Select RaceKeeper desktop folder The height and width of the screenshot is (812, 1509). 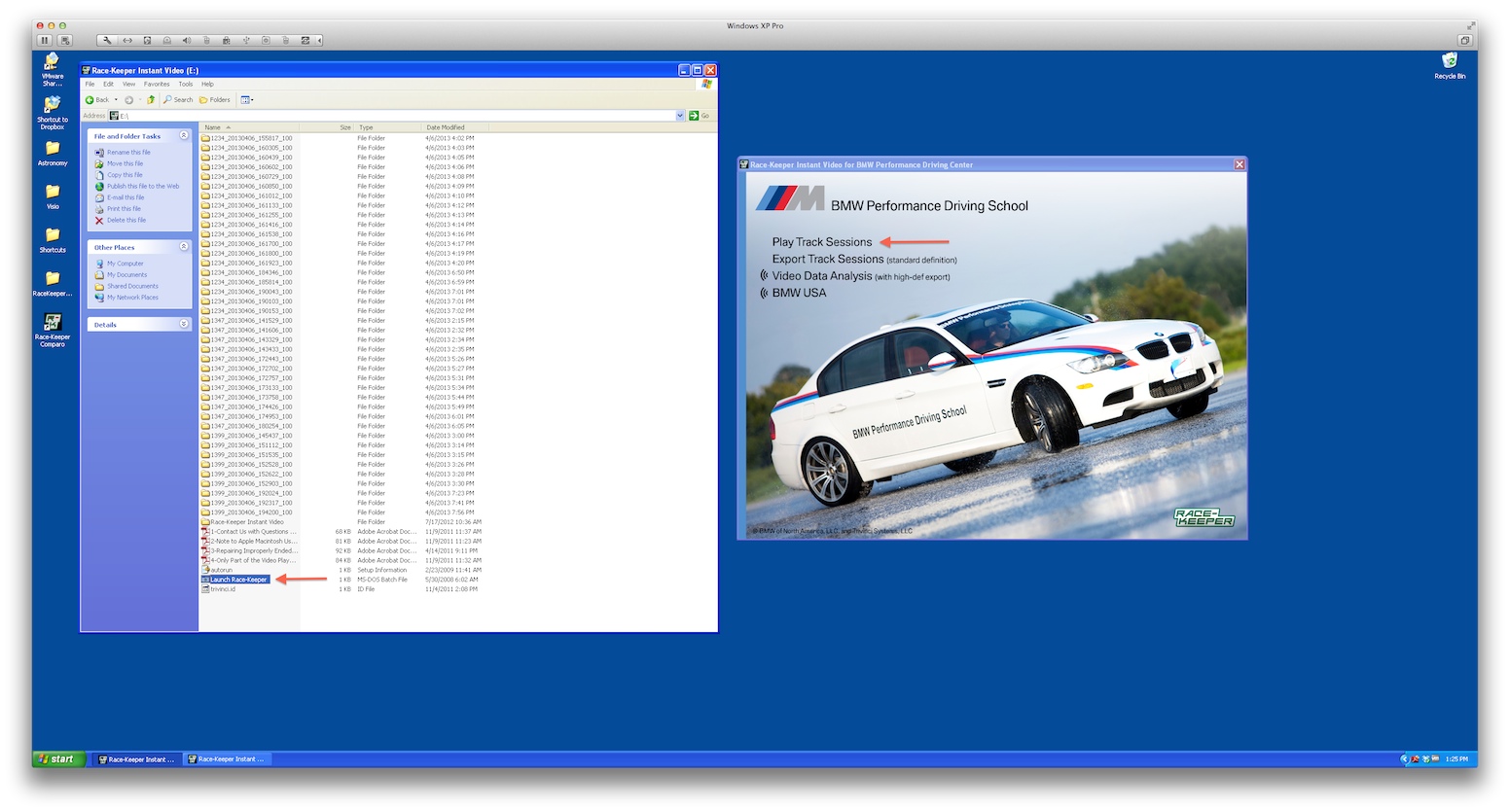(53, 284)
